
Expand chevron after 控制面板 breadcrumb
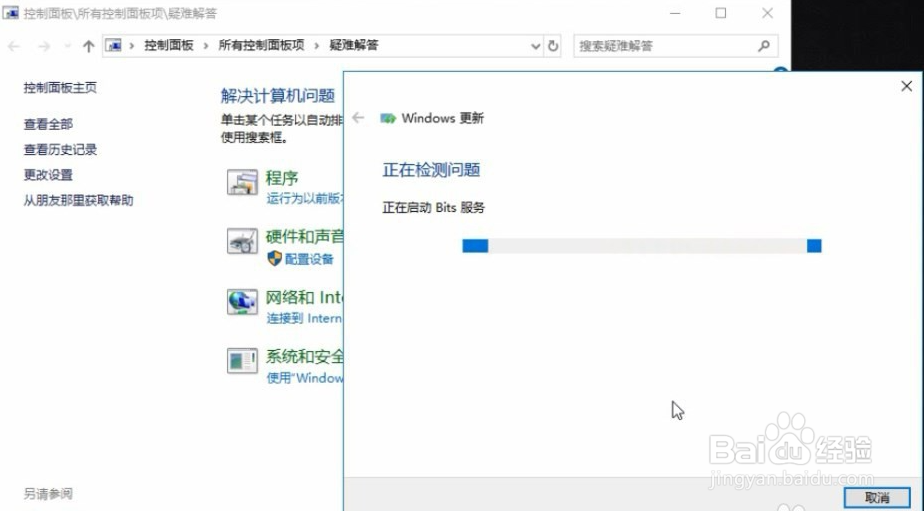click(x=206, y=46)
